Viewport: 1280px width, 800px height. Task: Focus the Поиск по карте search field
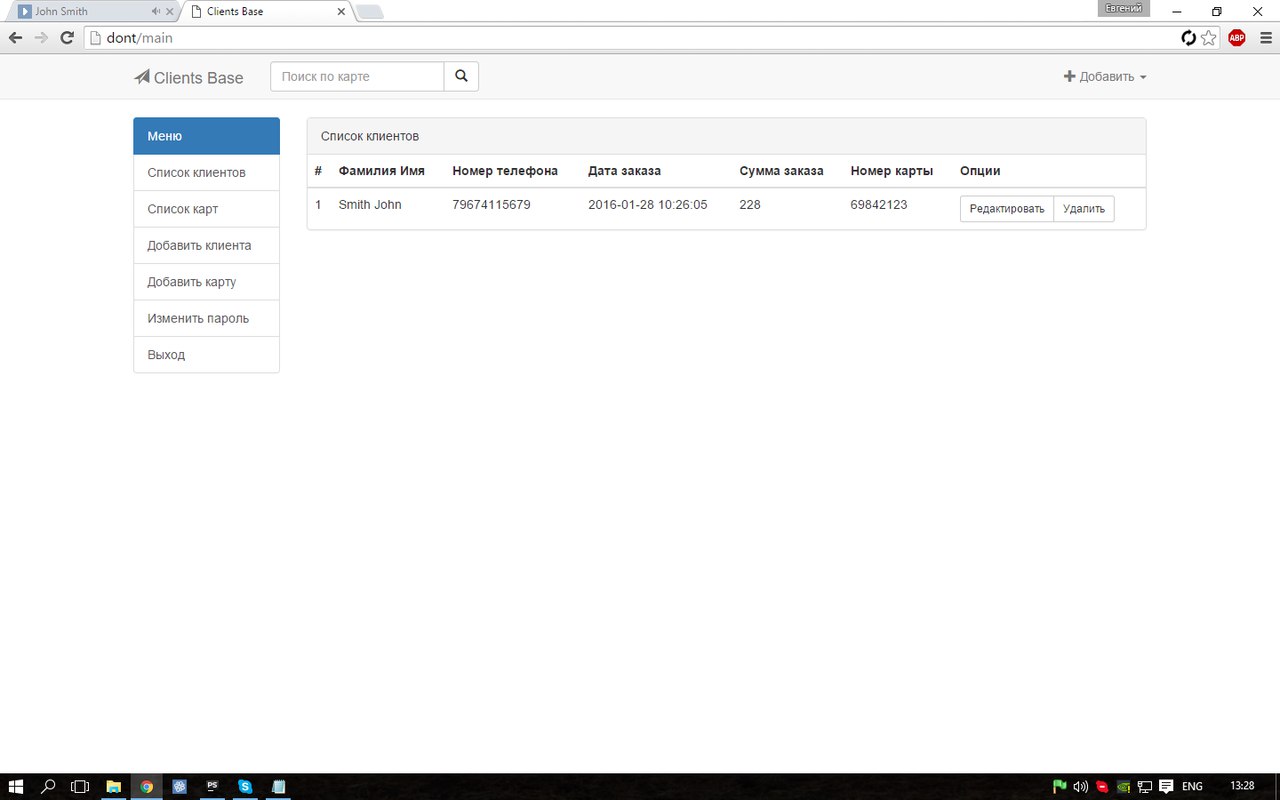tap(357, 76)
